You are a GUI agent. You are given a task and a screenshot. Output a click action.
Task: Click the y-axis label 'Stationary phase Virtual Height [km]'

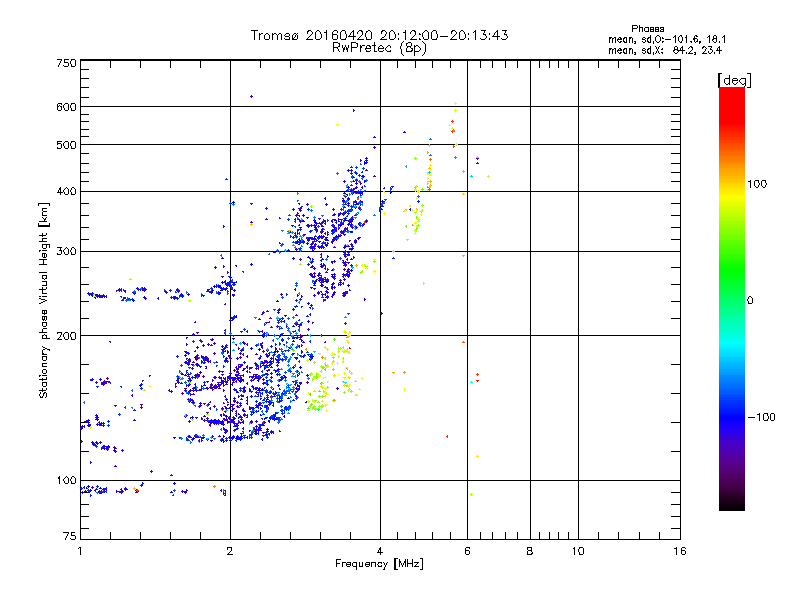[43, 300]
